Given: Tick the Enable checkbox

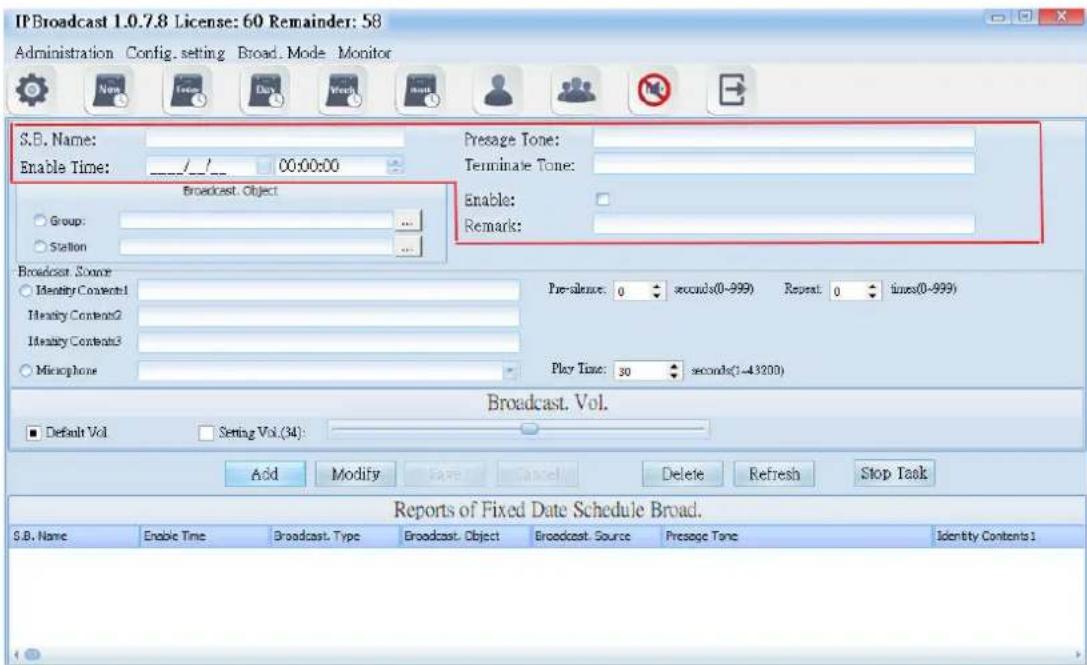Looking at the screenshot, I should tap(602, 200).
